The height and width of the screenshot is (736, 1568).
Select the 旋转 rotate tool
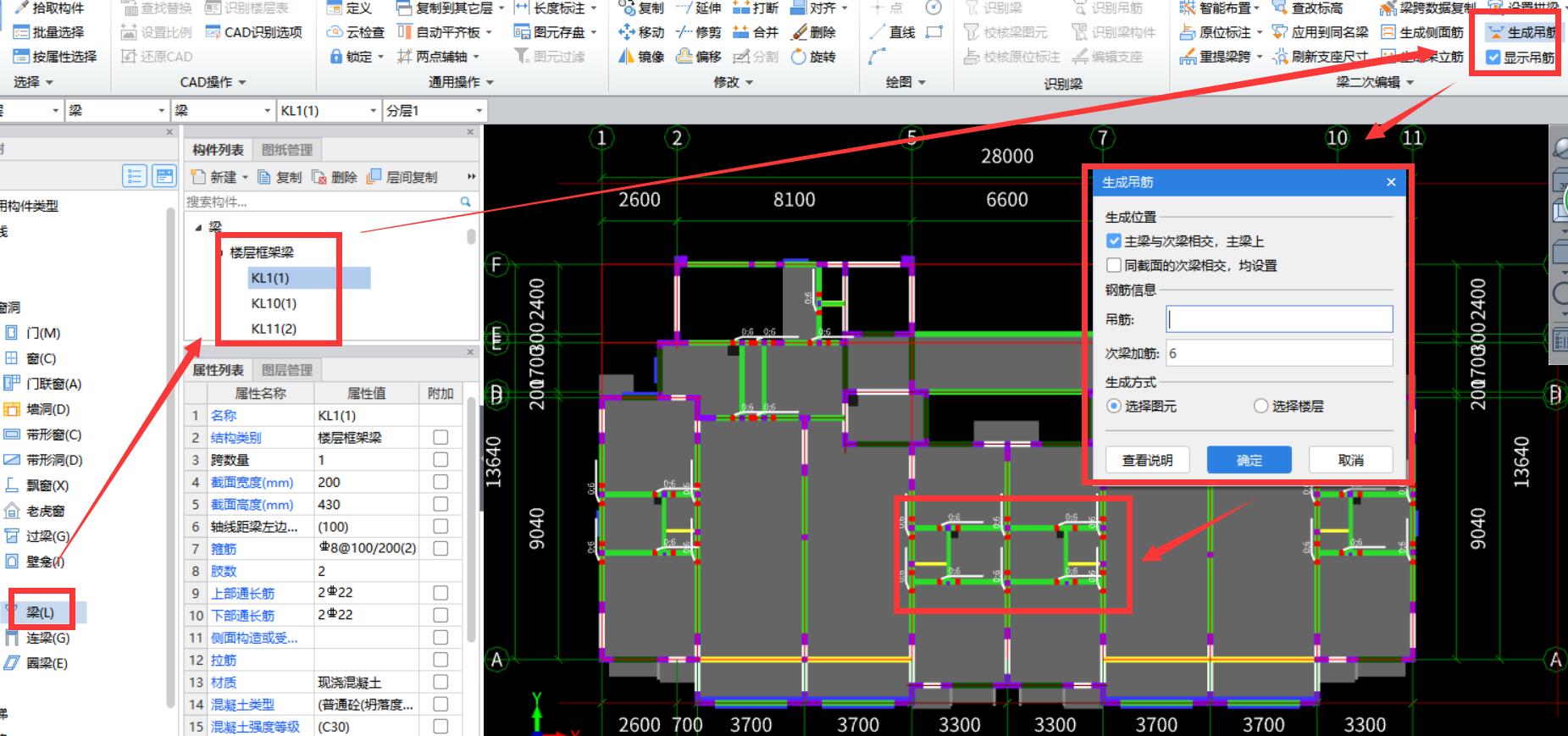coord(813,57)
